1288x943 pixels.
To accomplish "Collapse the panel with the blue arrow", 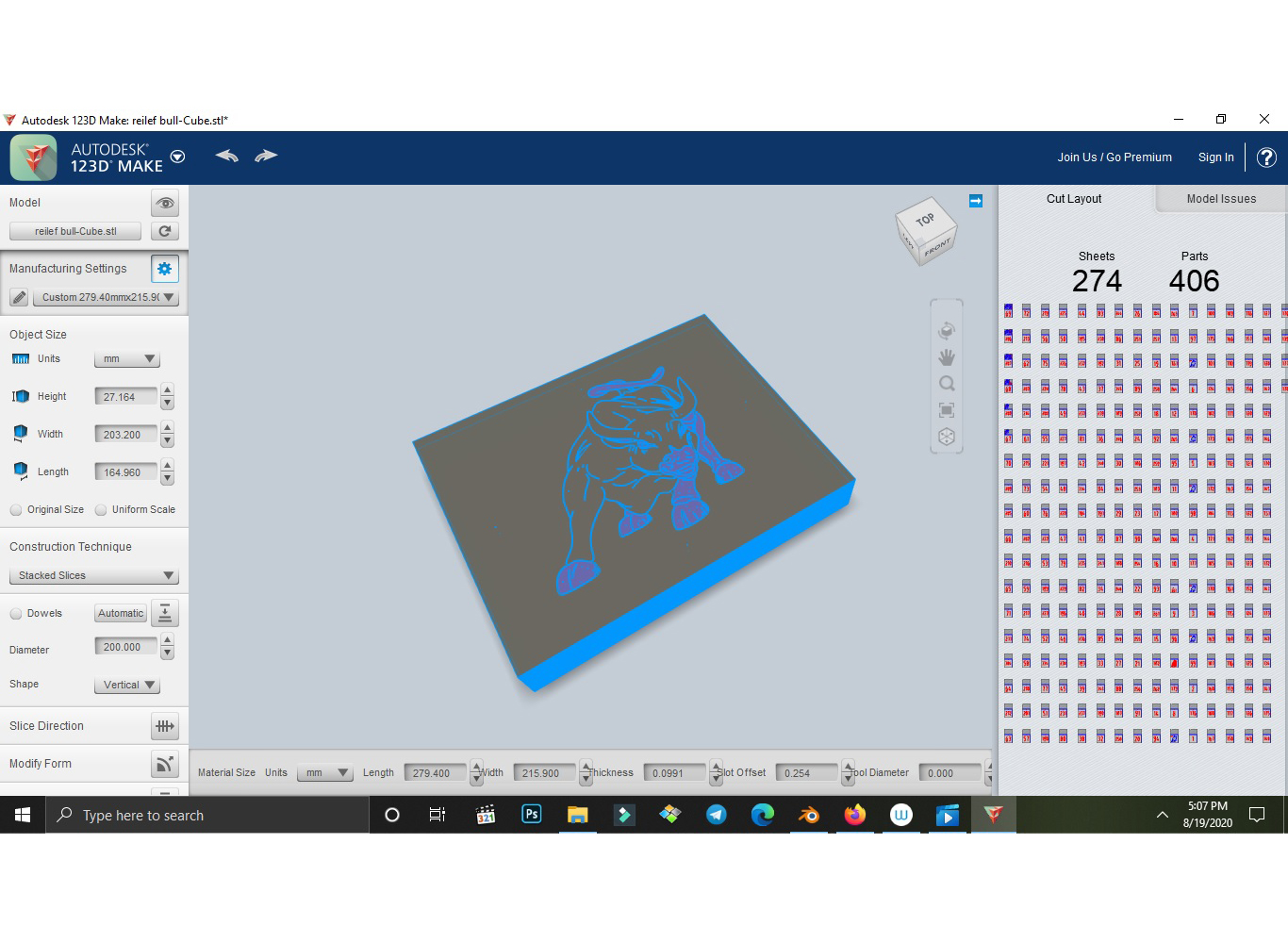I will tap(976, 201).
